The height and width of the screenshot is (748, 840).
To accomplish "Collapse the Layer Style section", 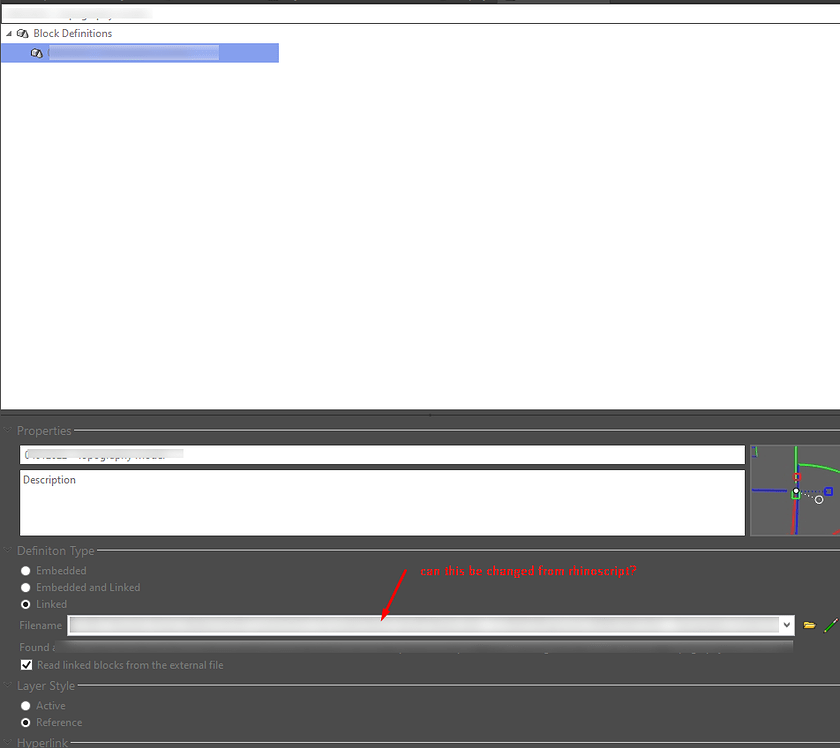I will coord(8,685).
